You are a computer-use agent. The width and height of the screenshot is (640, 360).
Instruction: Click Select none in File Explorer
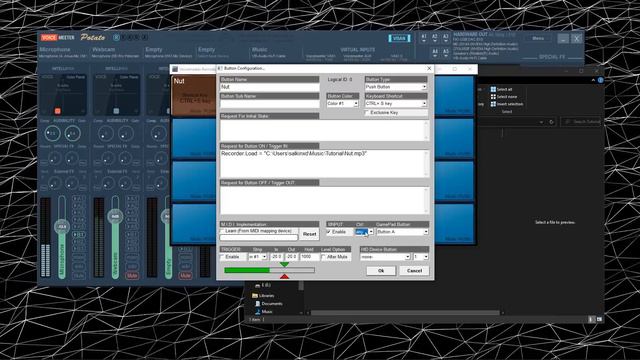504,97
